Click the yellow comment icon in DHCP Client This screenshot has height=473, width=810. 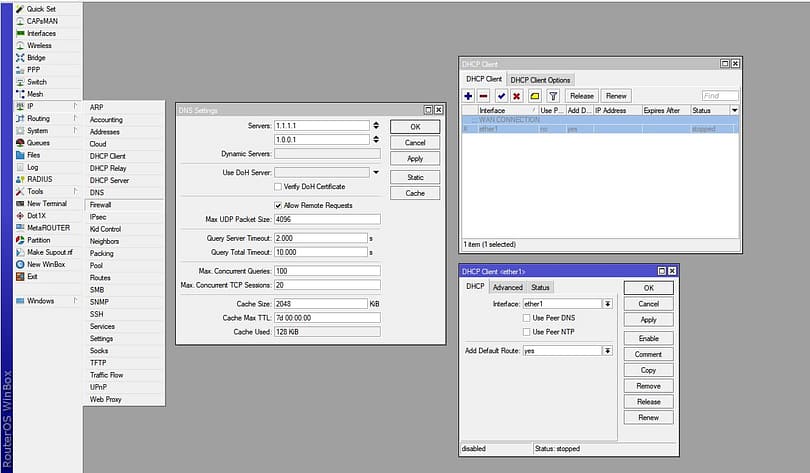(x=535, y=96)
